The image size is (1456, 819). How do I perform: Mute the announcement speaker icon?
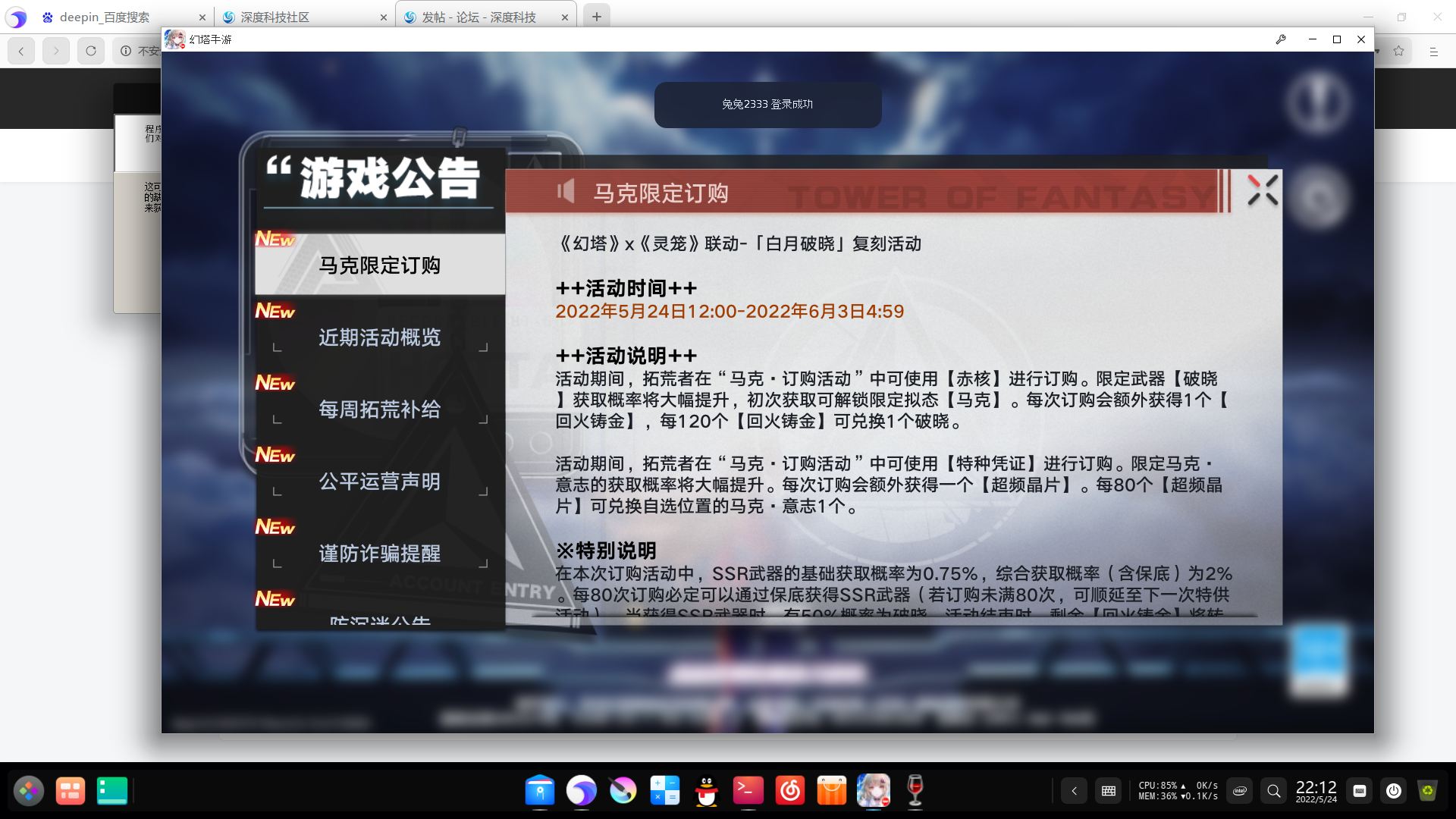click(x=566, y=191)
